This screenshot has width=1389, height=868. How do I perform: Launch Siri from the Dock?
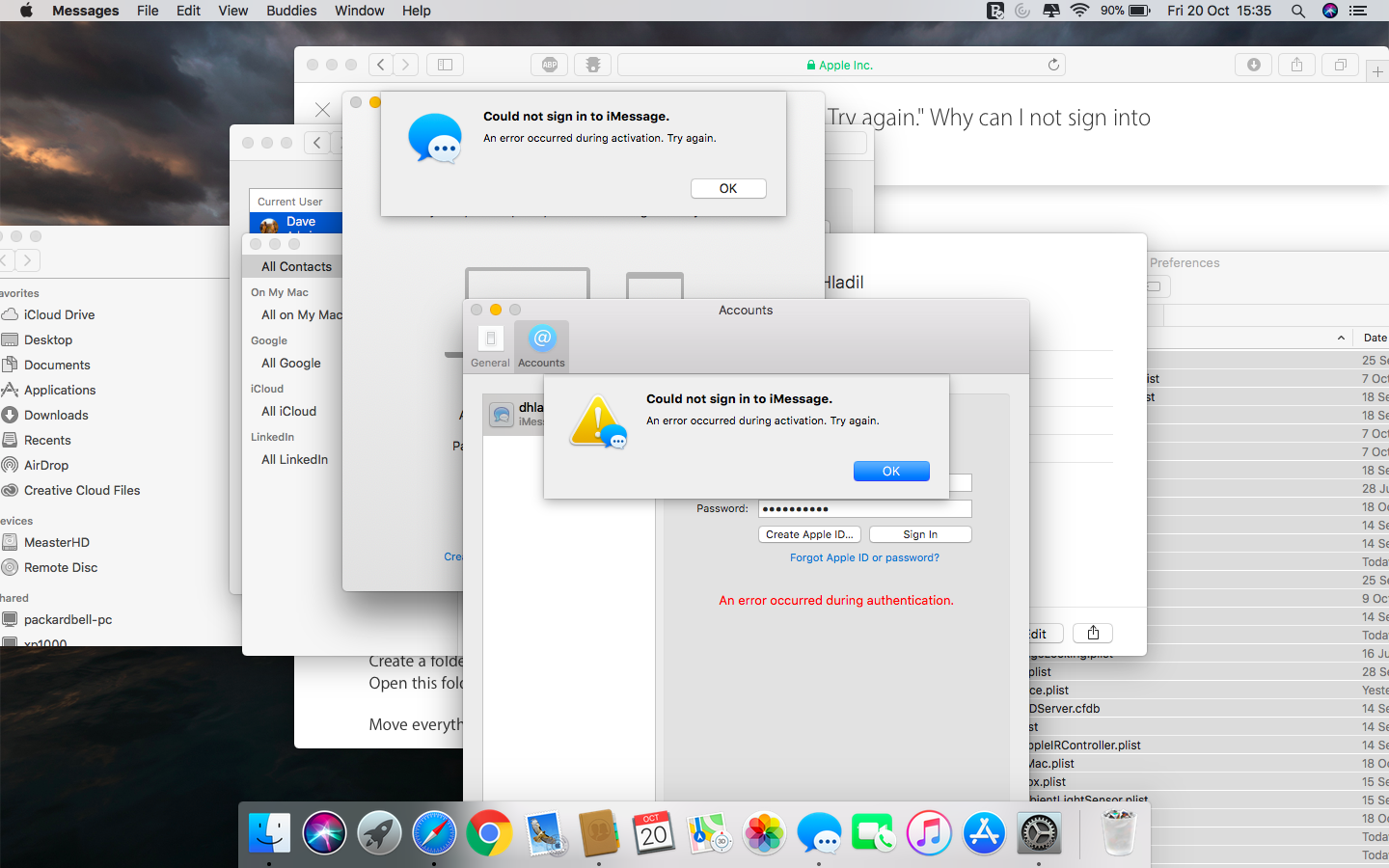[324, 833]
